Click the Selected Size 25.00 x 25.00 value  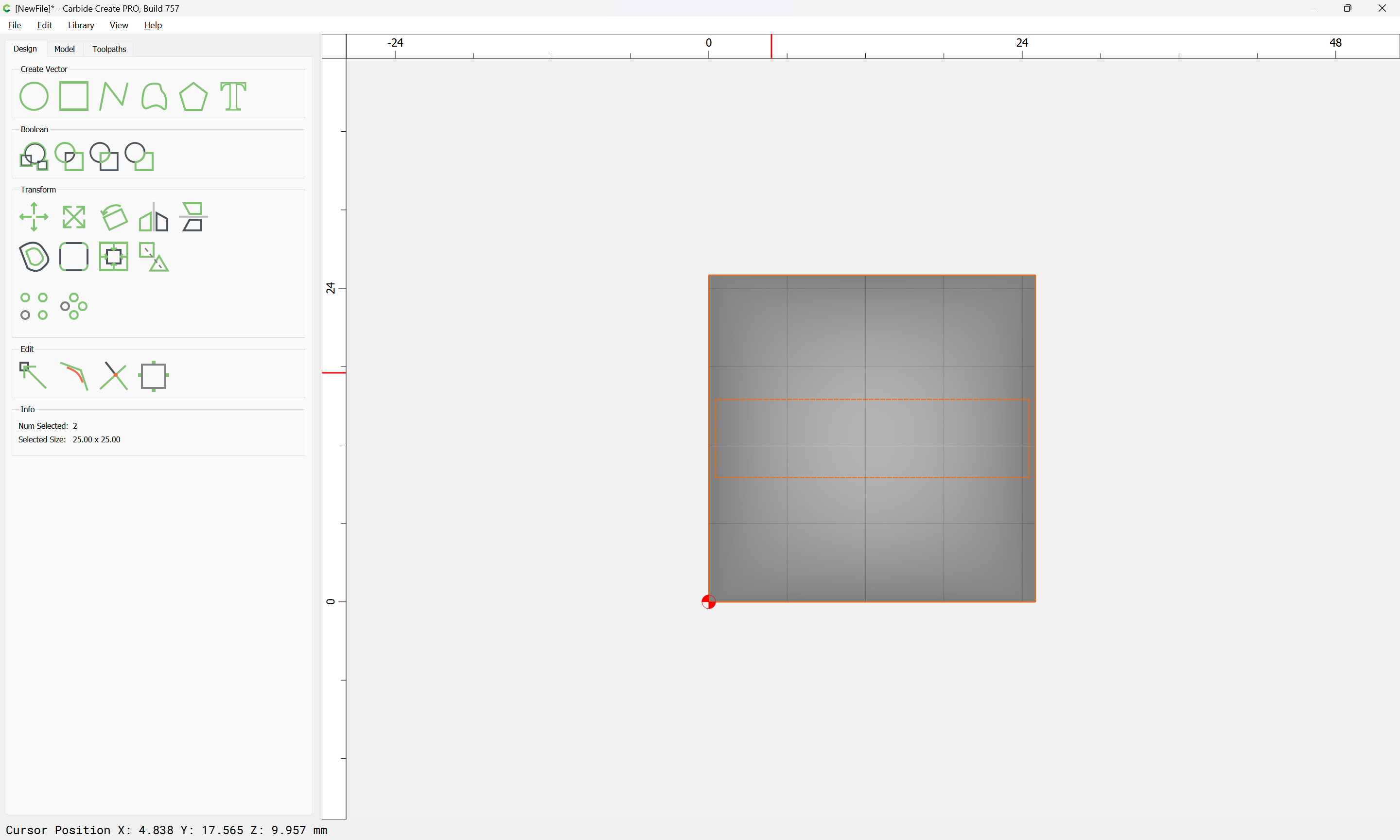coord(96,439)
